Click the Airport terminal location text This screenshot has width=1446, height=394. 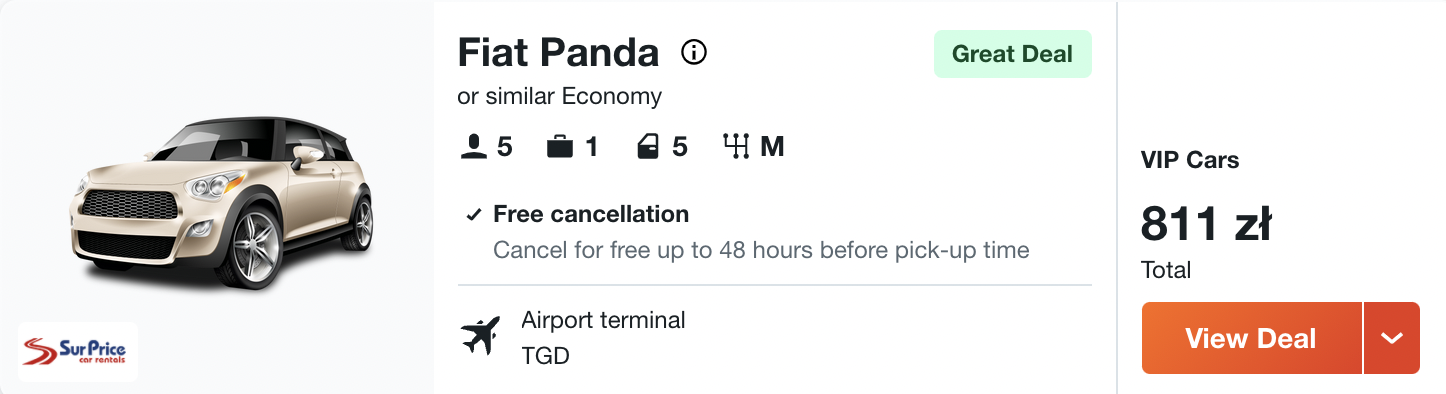click(x=603, y=320)
